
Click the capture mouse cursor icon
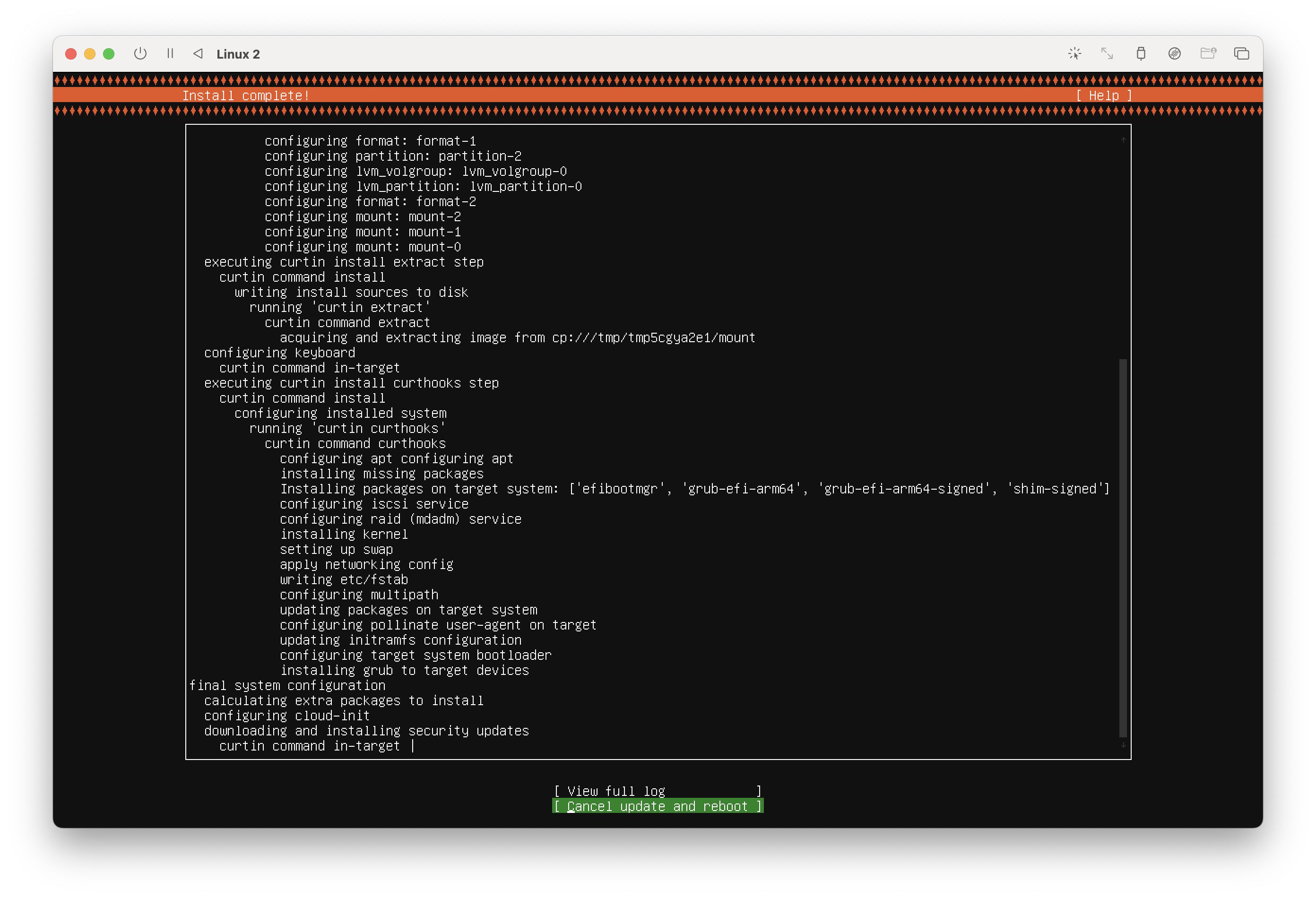point(1074,54)
